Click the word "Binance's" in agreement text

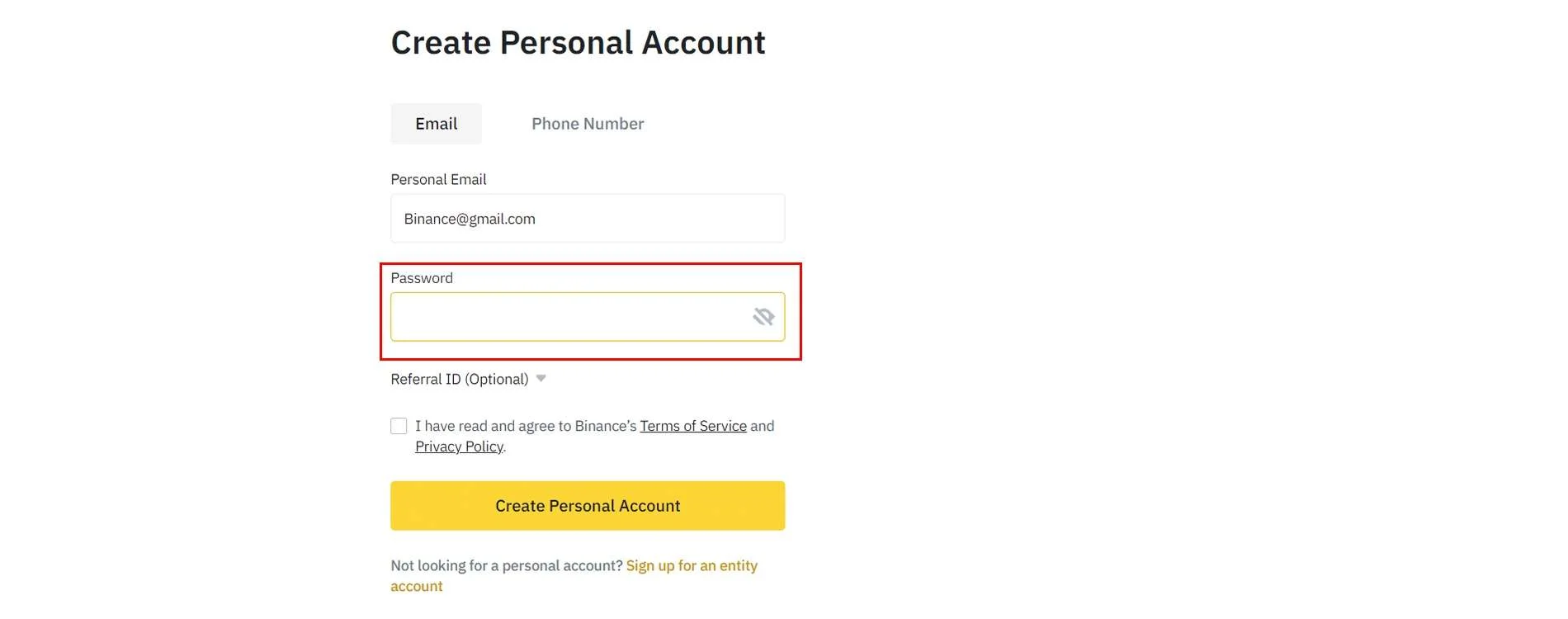click(x=605, y=426)
